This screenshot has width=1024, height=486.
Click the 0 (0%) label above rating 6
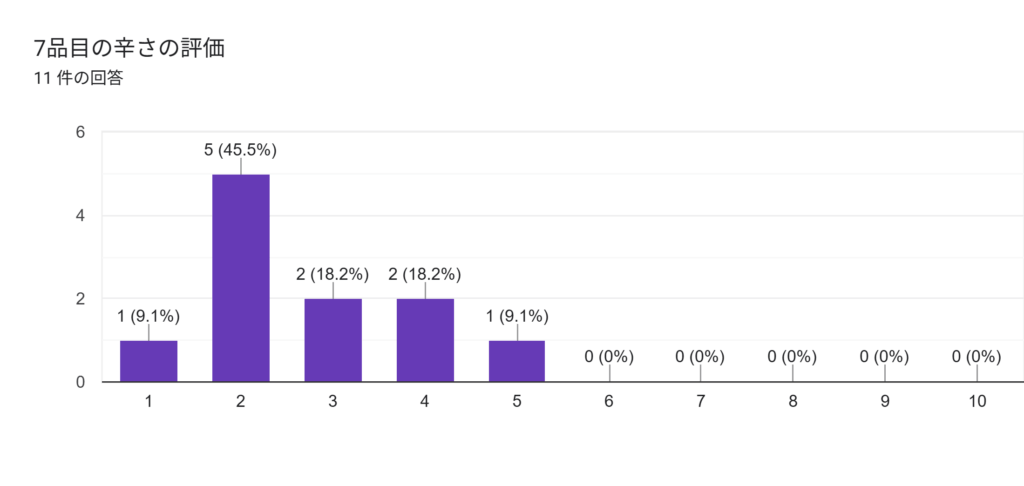click(609, 356)
